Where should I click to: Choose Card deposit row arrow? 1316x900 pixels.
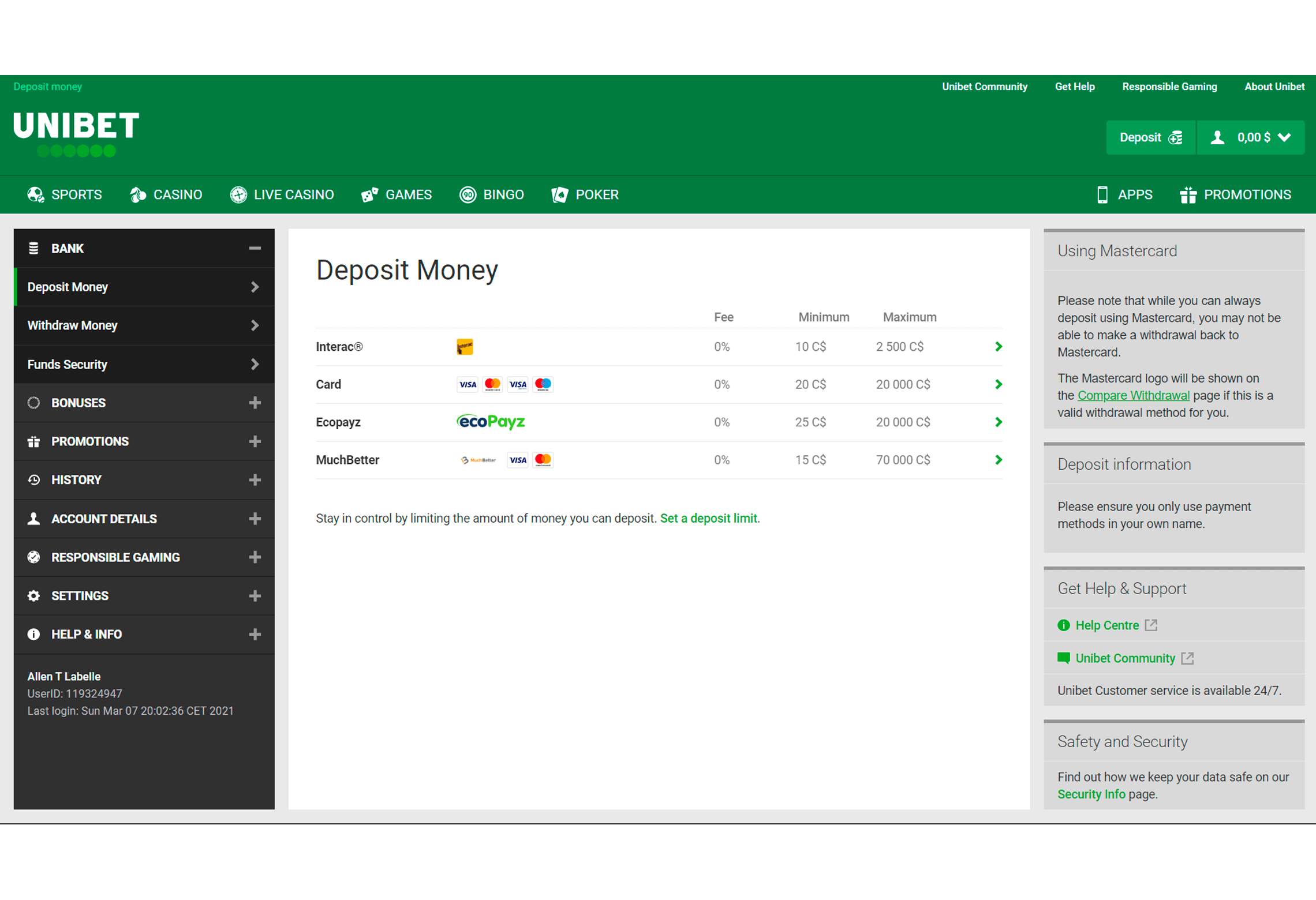[x=999, y=384]
